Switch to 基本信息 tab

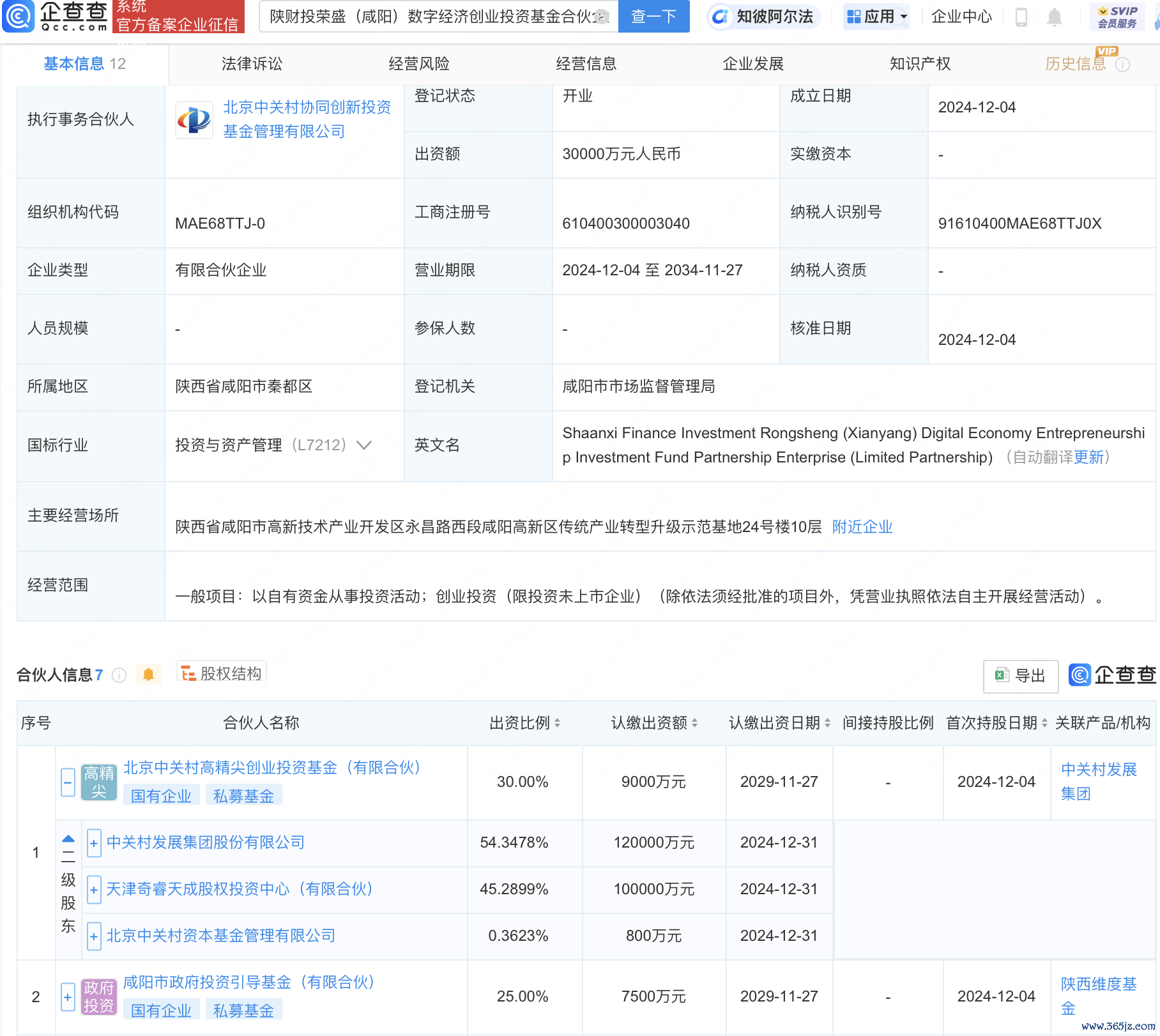pos(84,64)
